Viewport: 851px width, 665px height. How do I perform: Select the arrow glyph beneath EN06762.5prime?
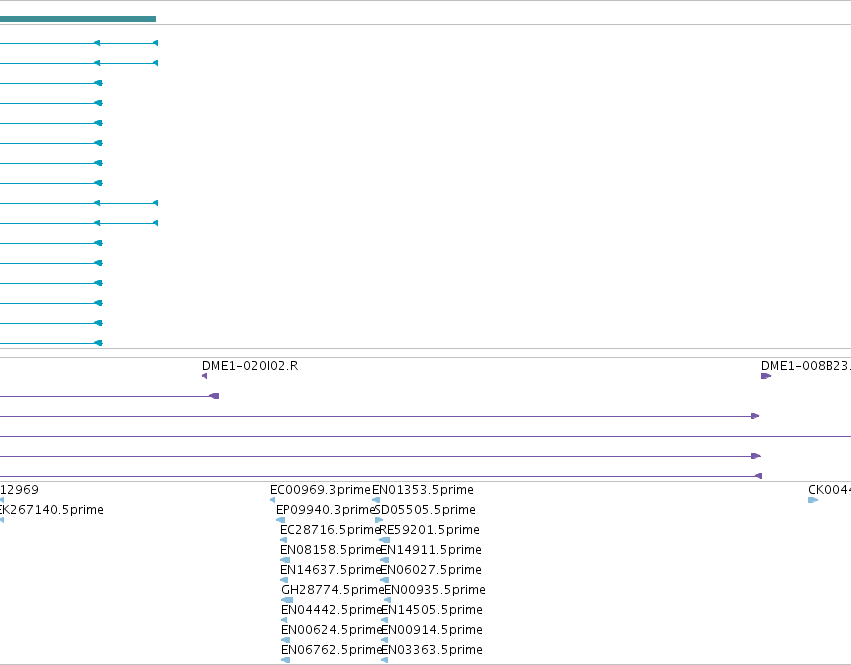[285, 660]
